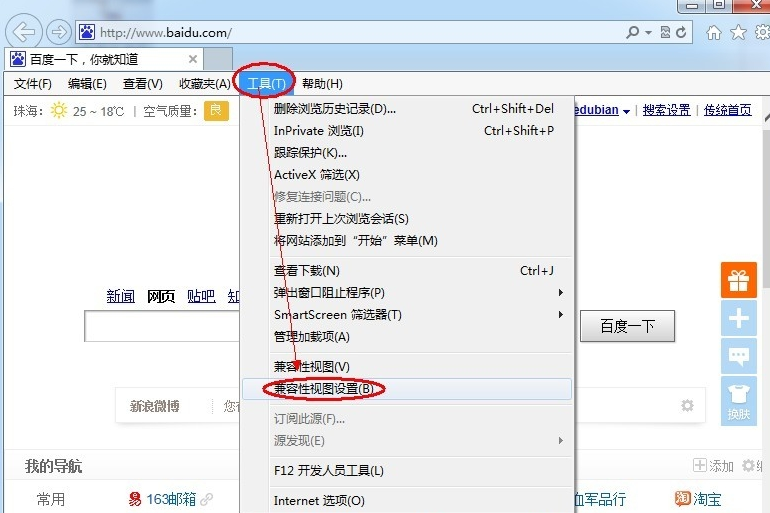Viewport: 770px width, 513px height.
Task: Expand 弹出窗口阻止程序(P) submenu
Action: (407, 293)
